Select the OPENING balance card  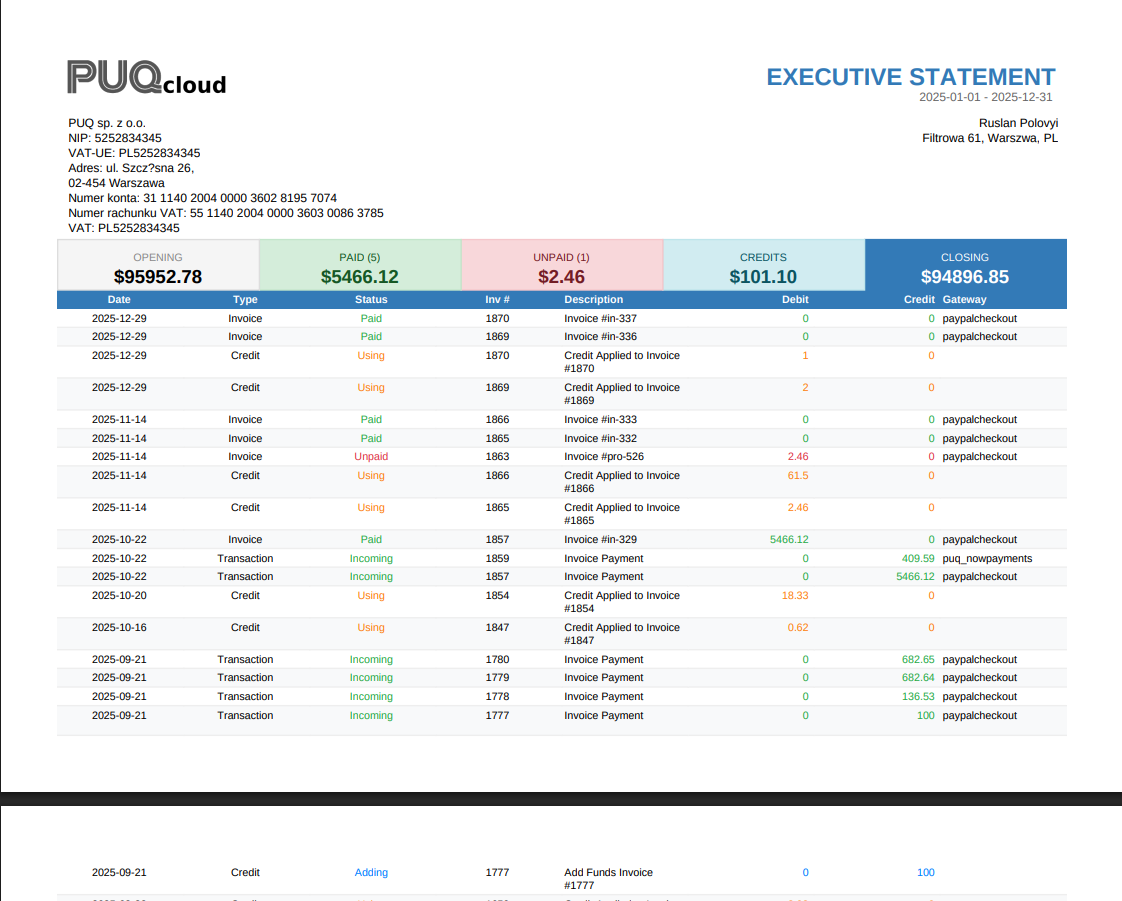pos(158,266)
